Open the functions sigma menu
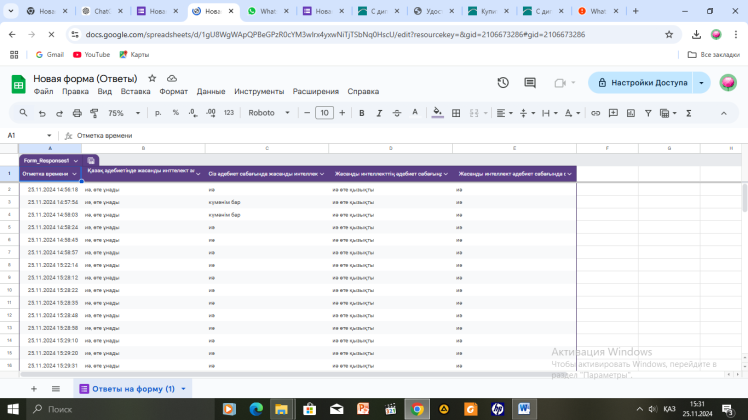The width and height of the screenshot is (748, 420). pos(688,113)
